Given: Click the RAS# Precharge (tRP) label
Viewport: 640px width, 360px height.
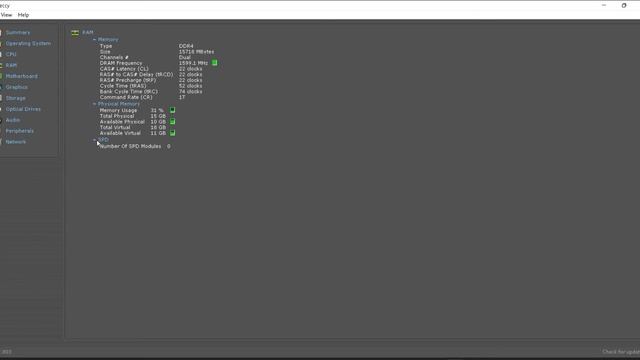Looking at the screenshot, I should pos(128,80).
